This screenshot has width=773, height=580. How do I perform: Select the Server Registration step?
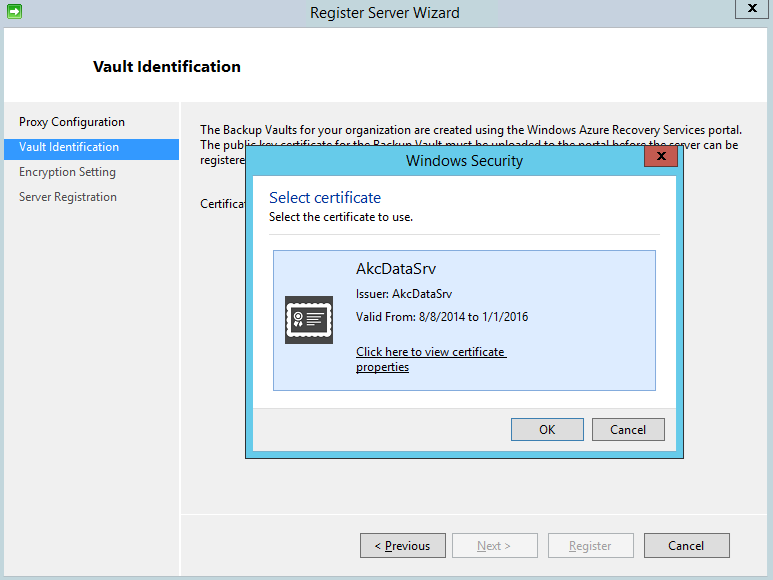pos(68,197)
